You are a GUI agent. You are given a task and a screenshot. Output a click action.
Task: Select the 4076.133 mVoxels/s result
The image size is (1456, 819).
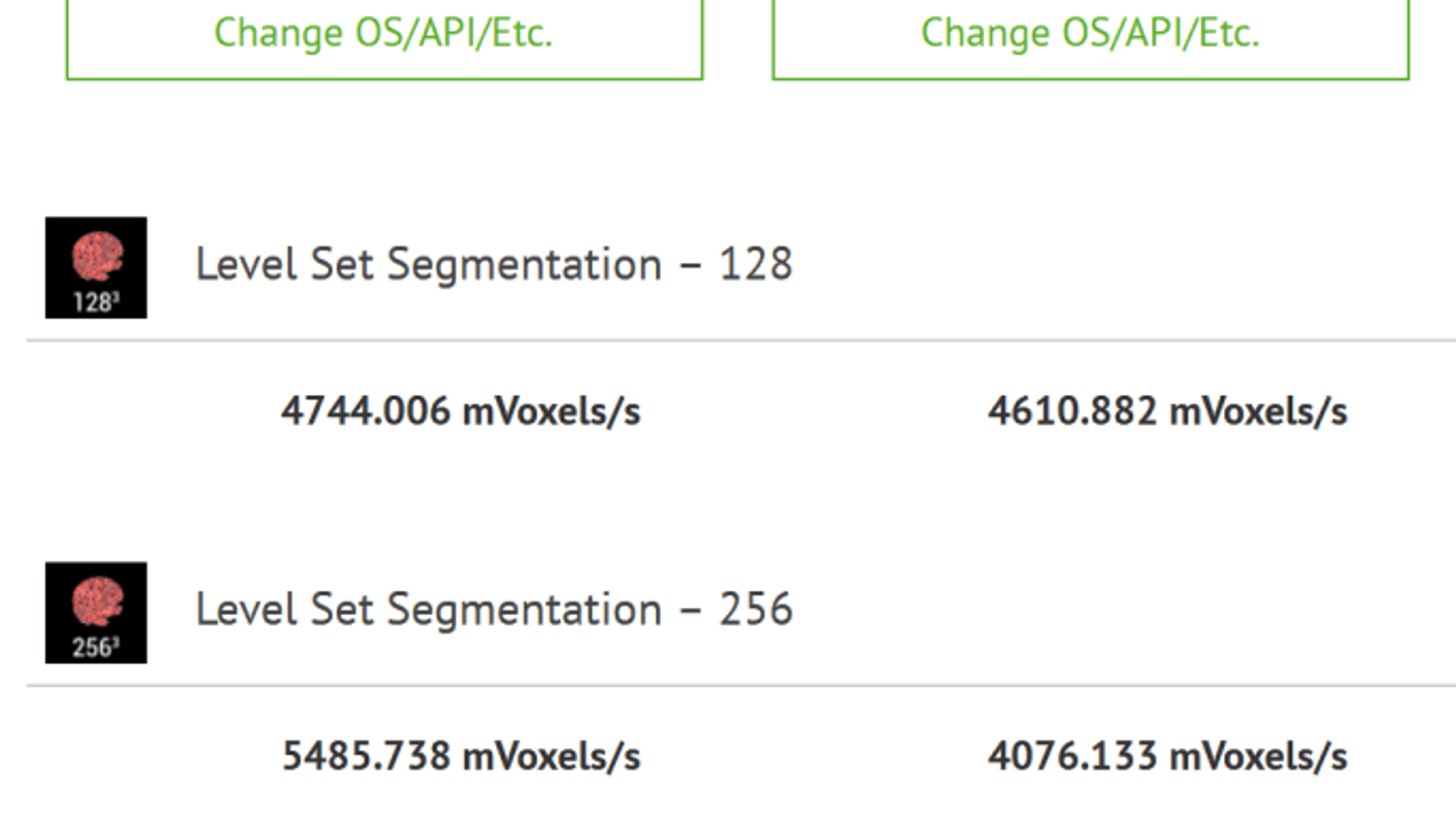tap(1168, 756)
